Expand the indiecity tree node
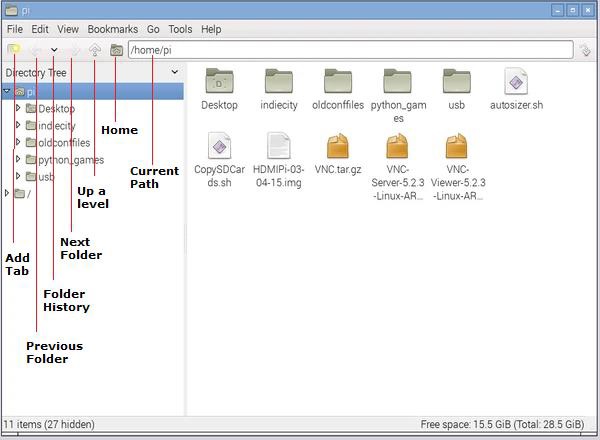Image resolution: width=600 pixels, height=440 pixels. 18,125
